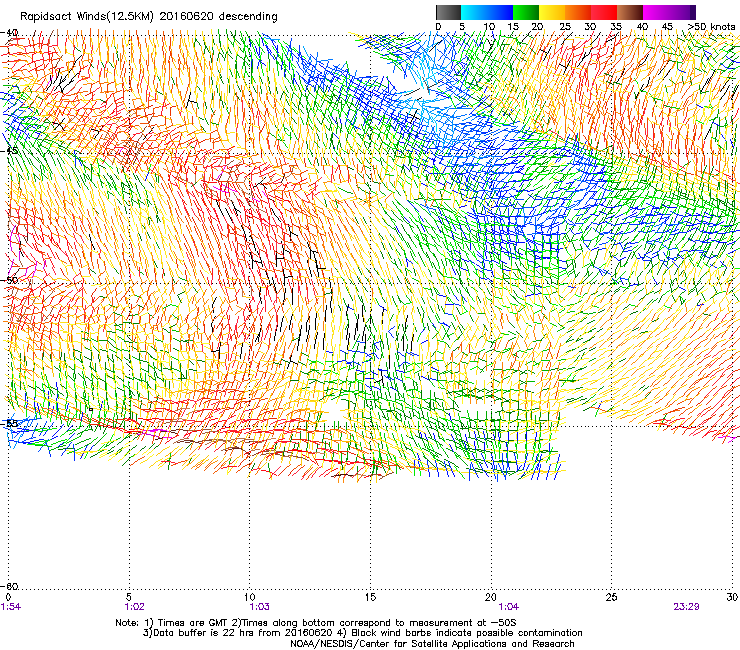
Task: Click the '30' longitude axis label
Action: point(732,597)
